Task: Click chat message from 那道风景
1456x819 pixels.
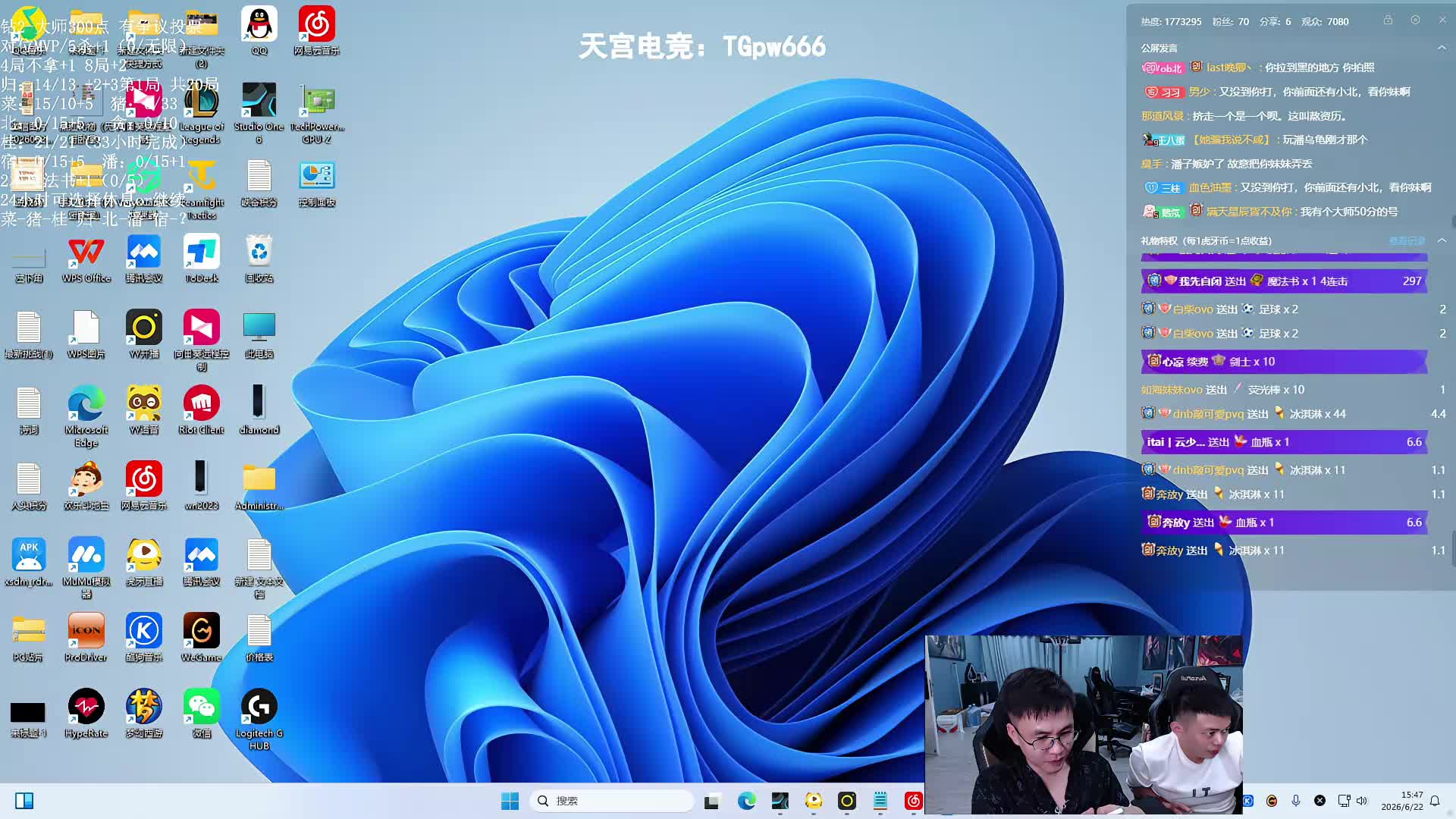Action: pyautogui.click(x=1244, y=116)
